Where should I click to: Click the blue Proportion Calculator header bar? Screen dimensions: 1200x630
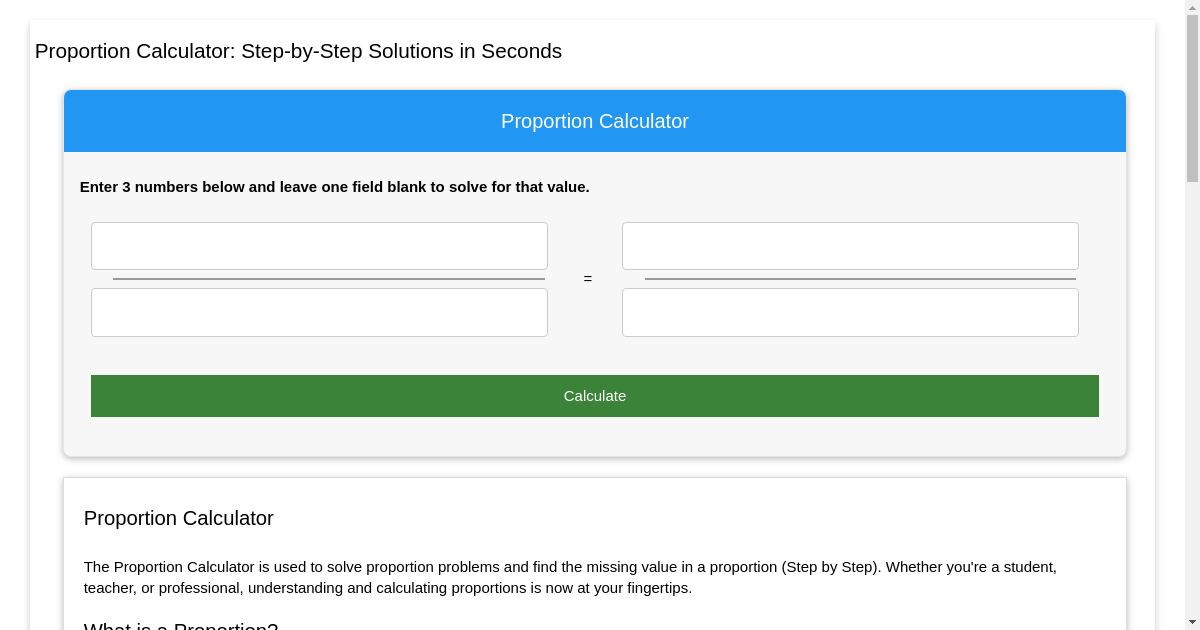(594, 121)
